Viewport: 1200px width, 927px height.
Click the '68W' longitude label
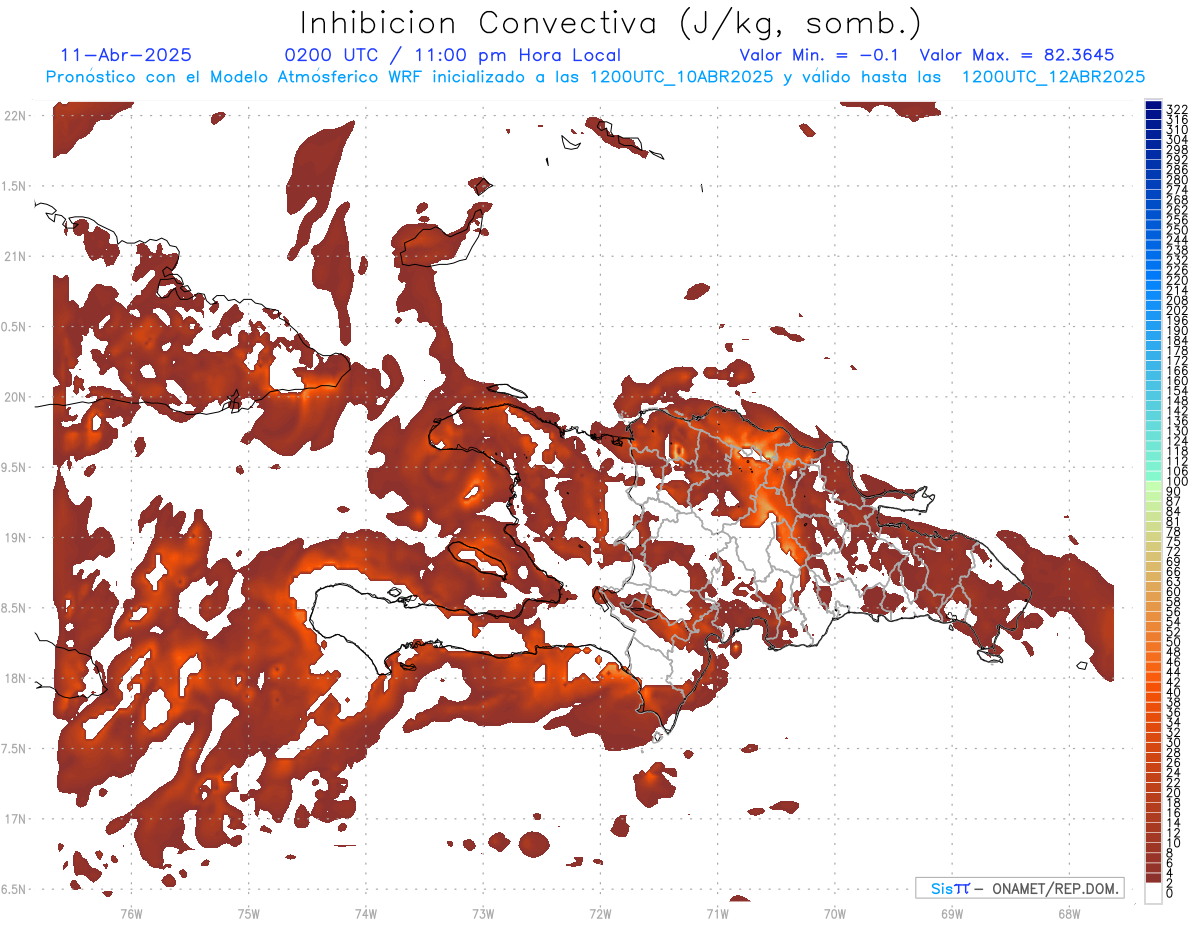1069,913
